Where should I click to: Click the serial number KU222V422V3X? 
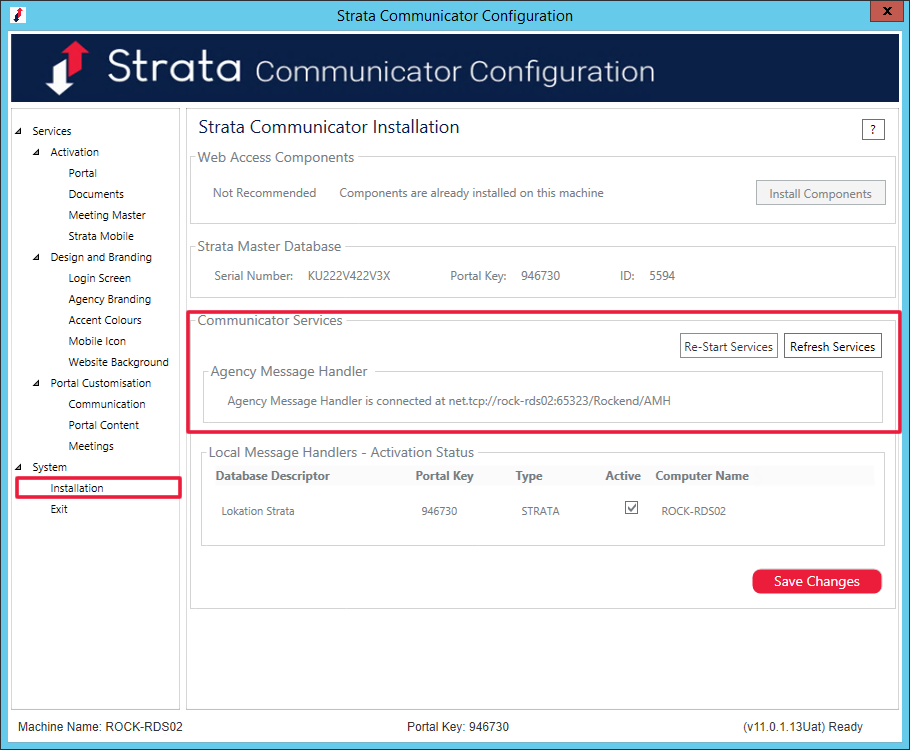pyautogui.click(x=349, y=276)
